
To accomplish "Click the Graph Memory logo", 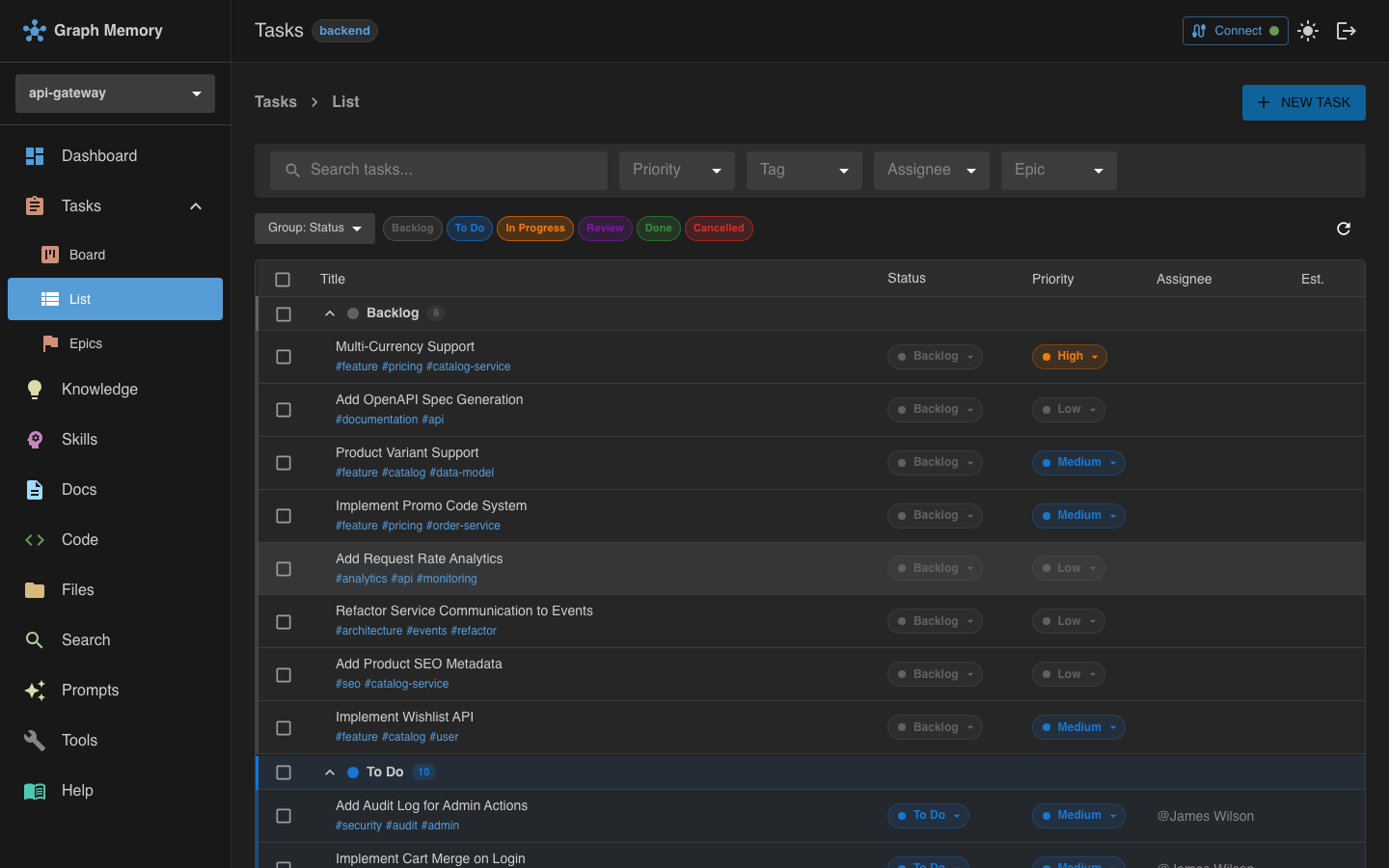I will pos(93,30).
